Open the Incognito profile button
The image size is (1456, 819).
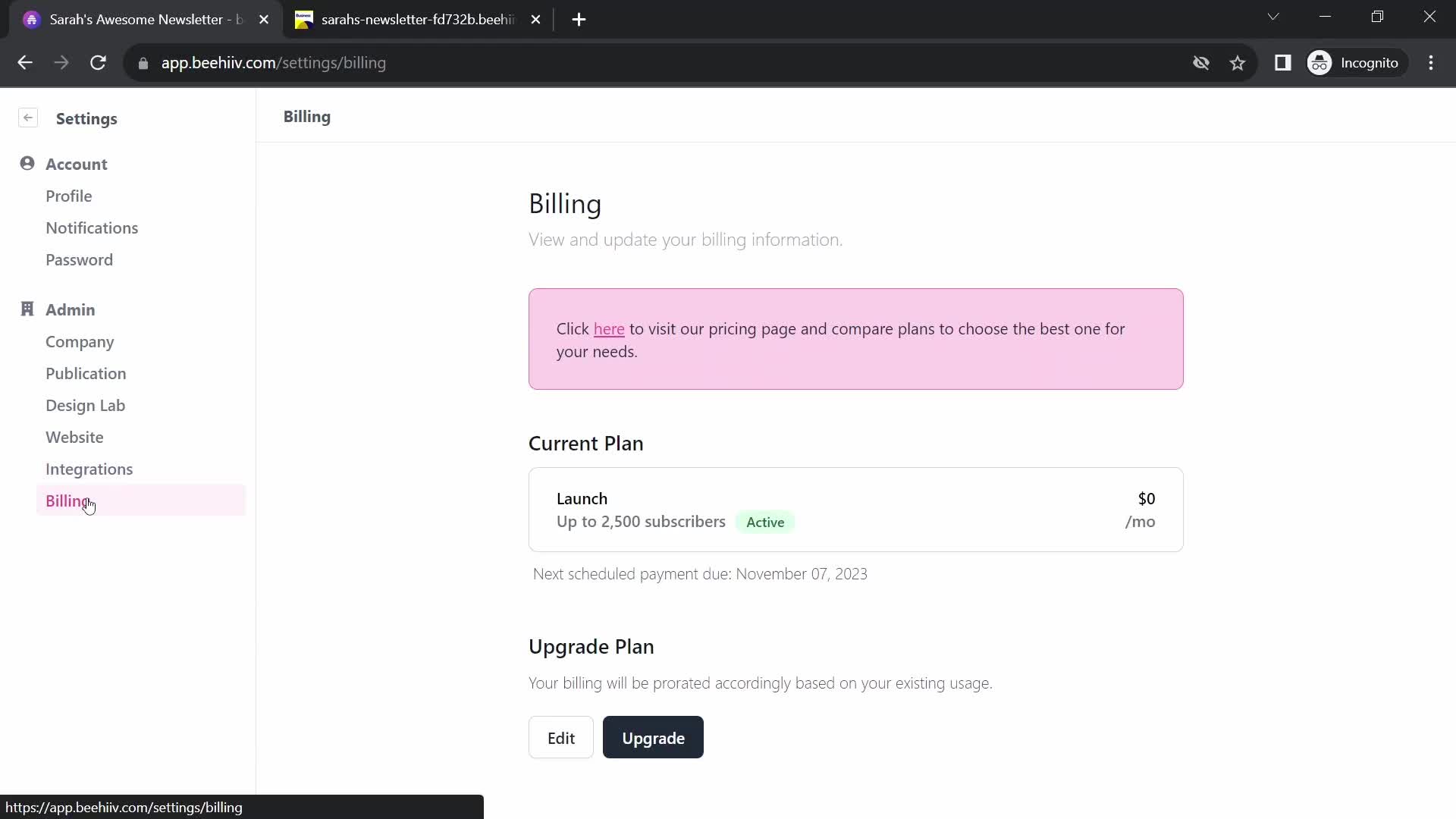click(1354, 63)
